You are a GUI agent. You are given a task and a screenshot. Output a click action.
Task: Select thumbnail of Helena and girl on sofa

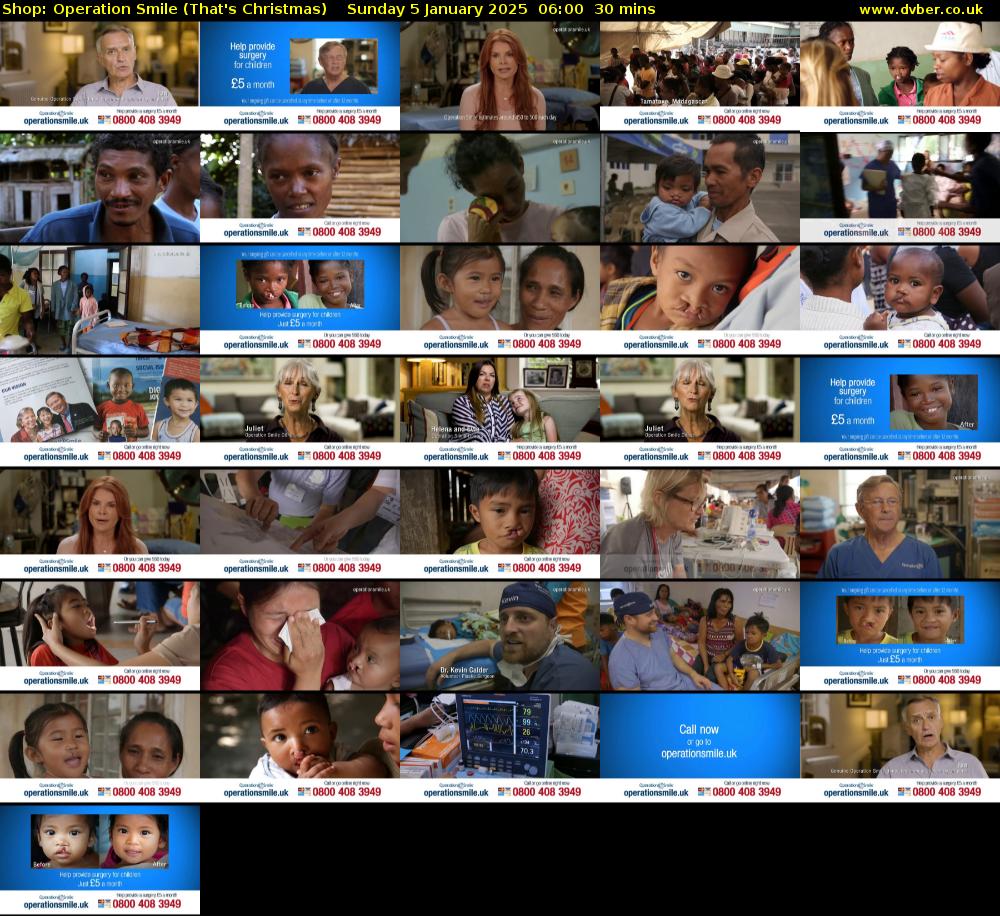click(500, 412)
